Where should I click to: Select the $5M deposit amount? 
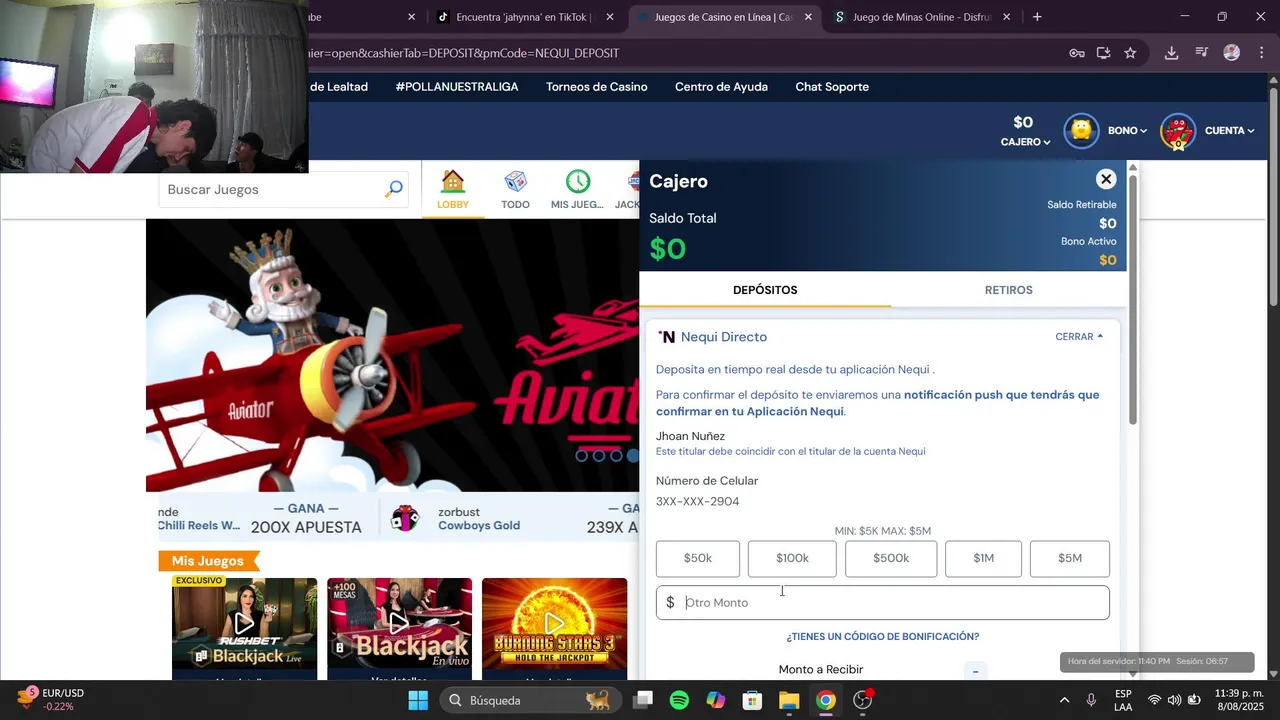tap(1070, 559)
